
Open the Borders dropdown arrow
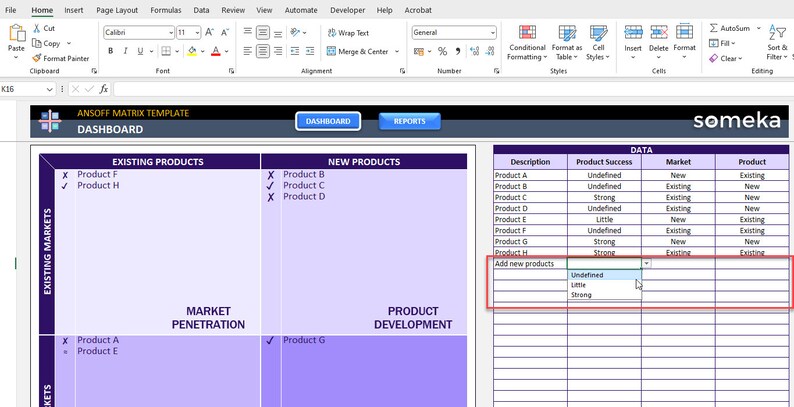click(x=177, y=51)
